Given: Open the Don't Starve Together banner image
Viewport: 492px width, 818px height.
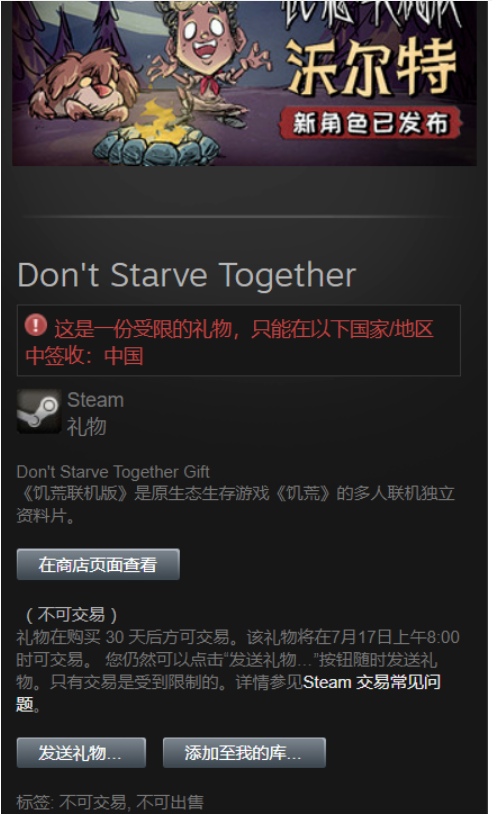Looking at the screenshot, I should [x=244, y=83].
